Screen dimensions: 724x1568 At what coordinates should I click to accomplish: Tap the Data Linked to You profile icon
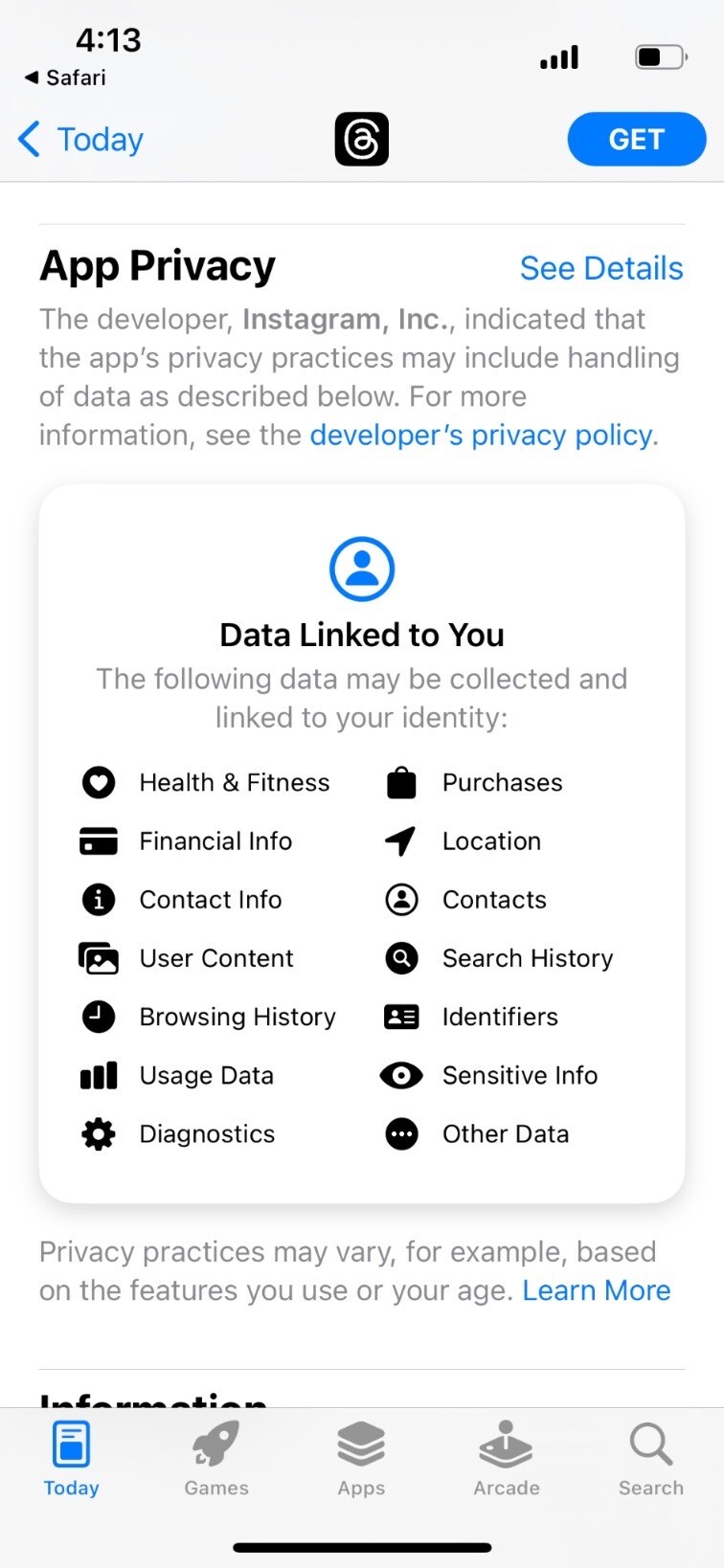click(x=362, y=570)
